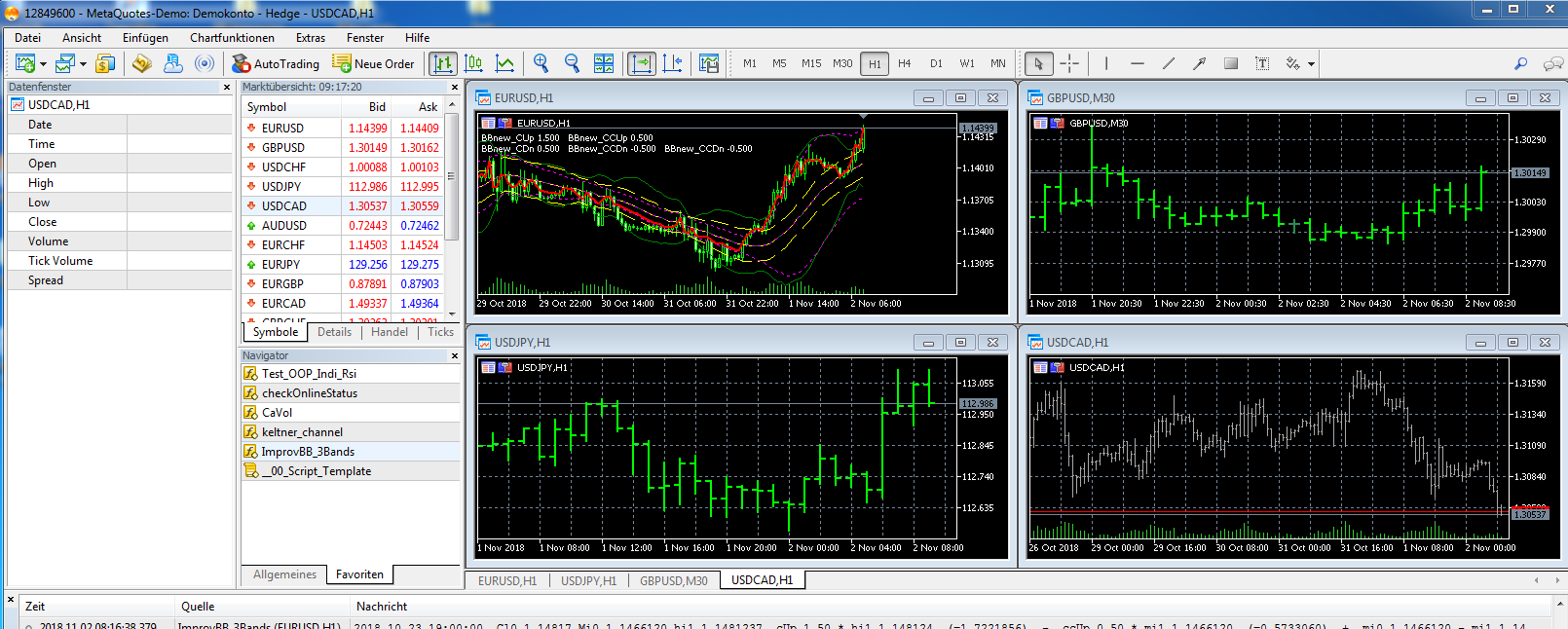The width and height of the screenshot is (1568, 629).
Task: Open the Ansicht menu
Action: (x=82, y=38)
